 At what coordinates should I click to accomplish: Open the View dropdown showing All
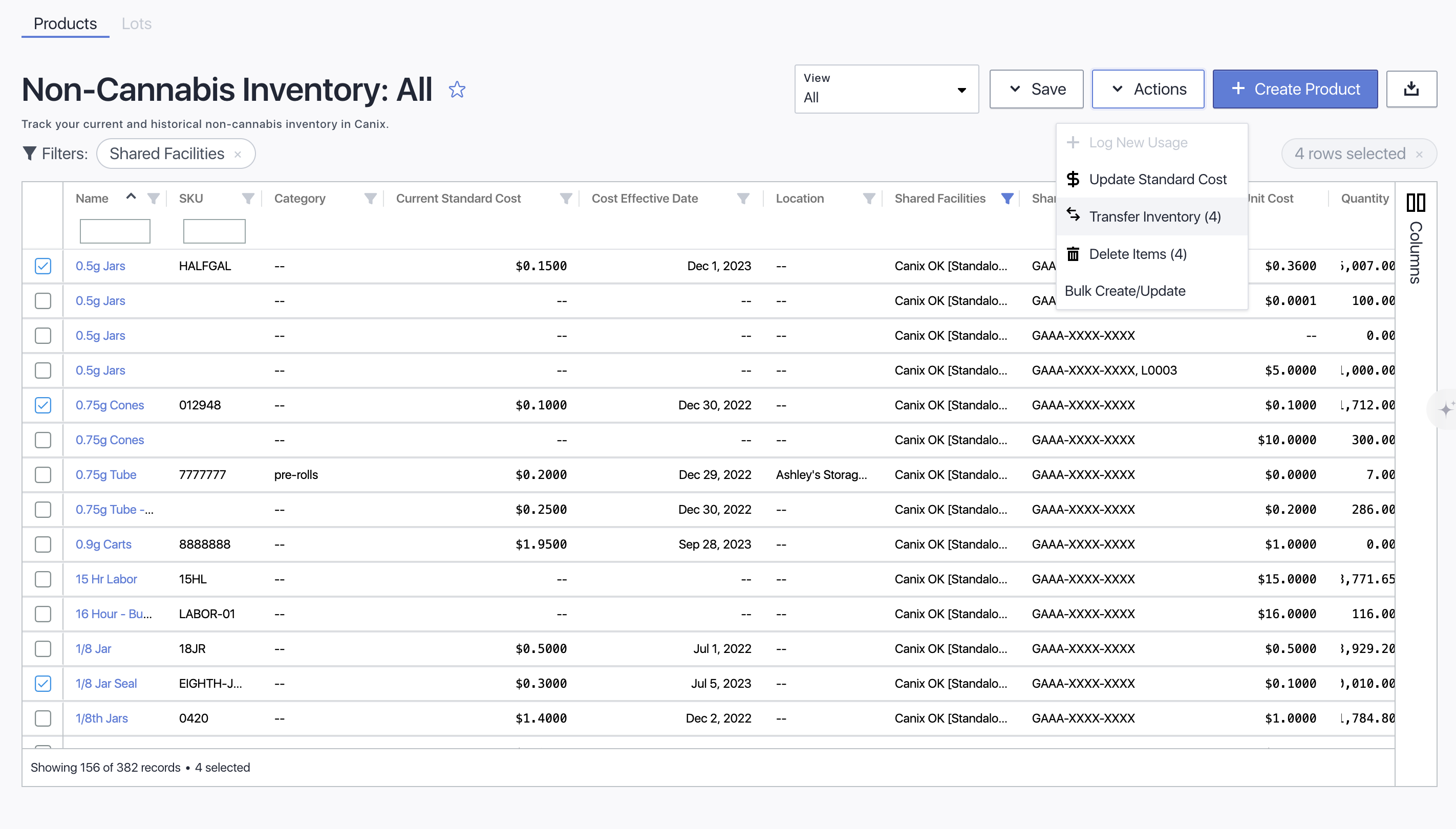point(886,89)
